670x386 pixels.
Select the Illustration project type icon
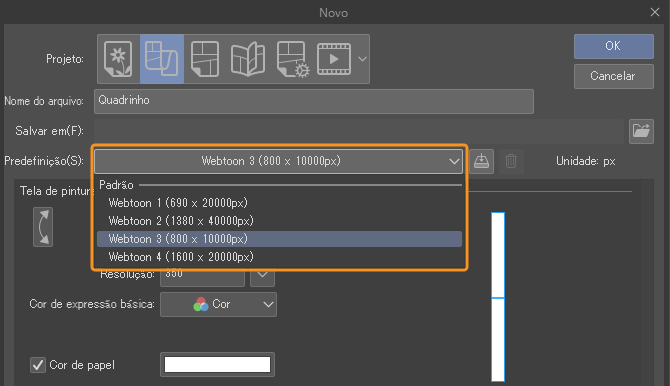point(118,59)
